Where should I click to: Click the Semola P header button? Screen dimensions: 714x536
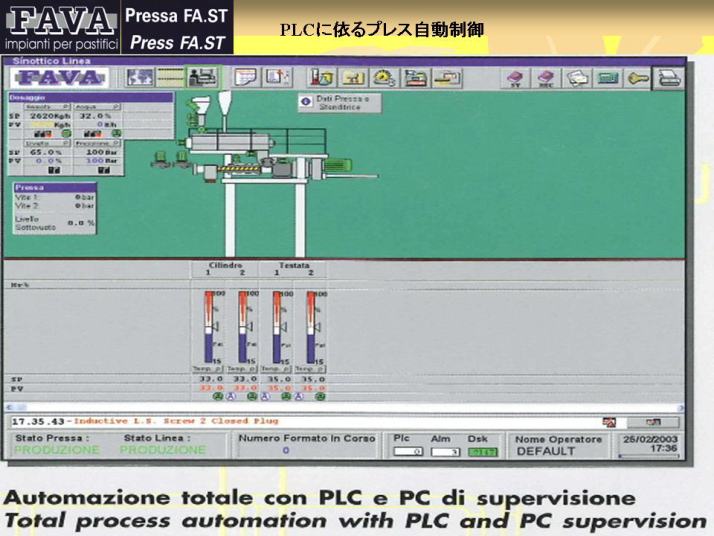(x=47, y=107)
